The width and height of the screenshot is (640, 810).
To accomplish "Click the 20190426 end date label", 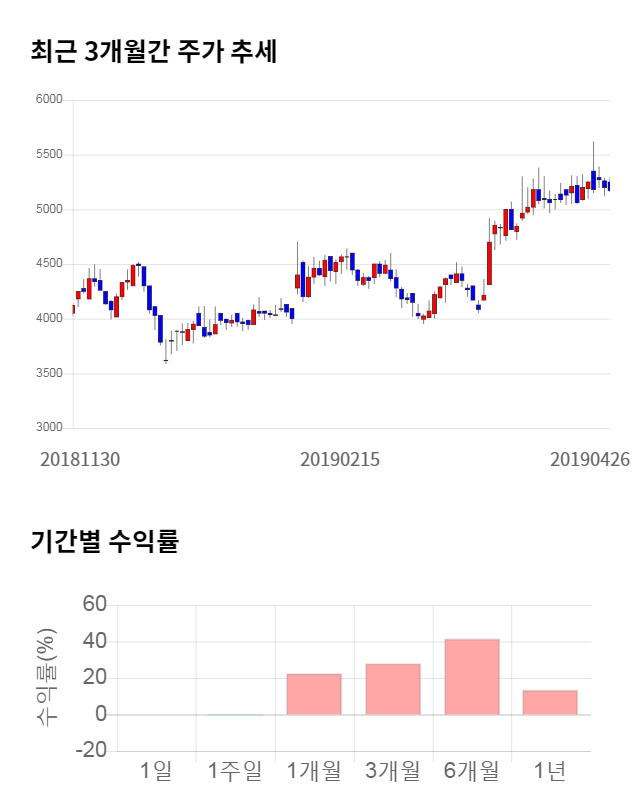I will (x=590, y=459).
